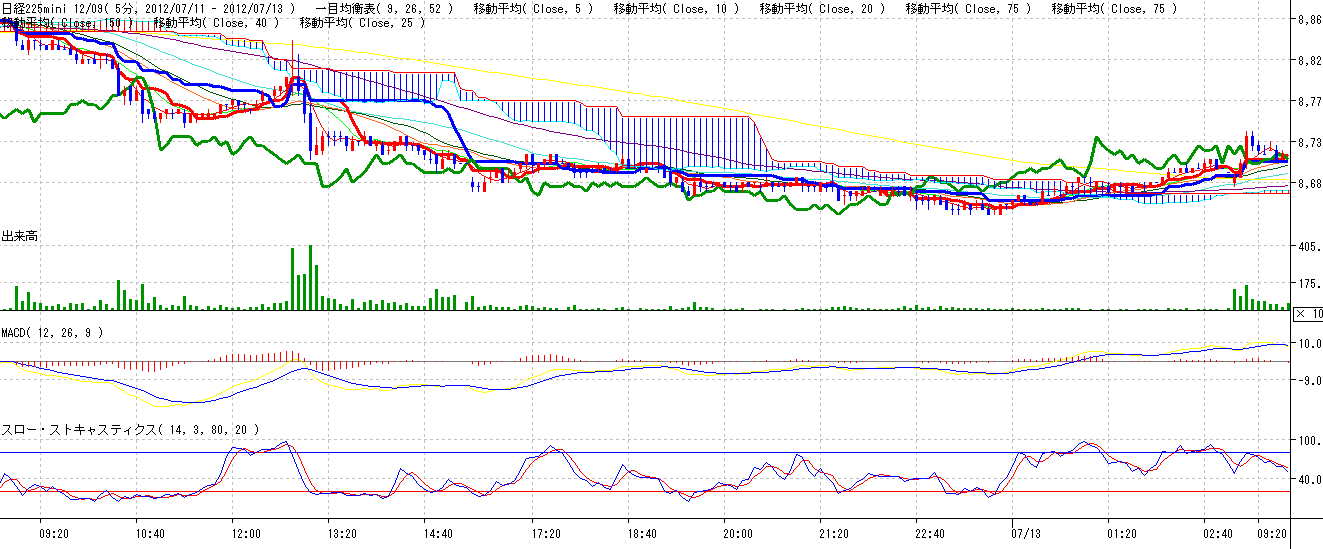Select the 移動平均 (Close, 20) legend label

[x=822, y=8]
